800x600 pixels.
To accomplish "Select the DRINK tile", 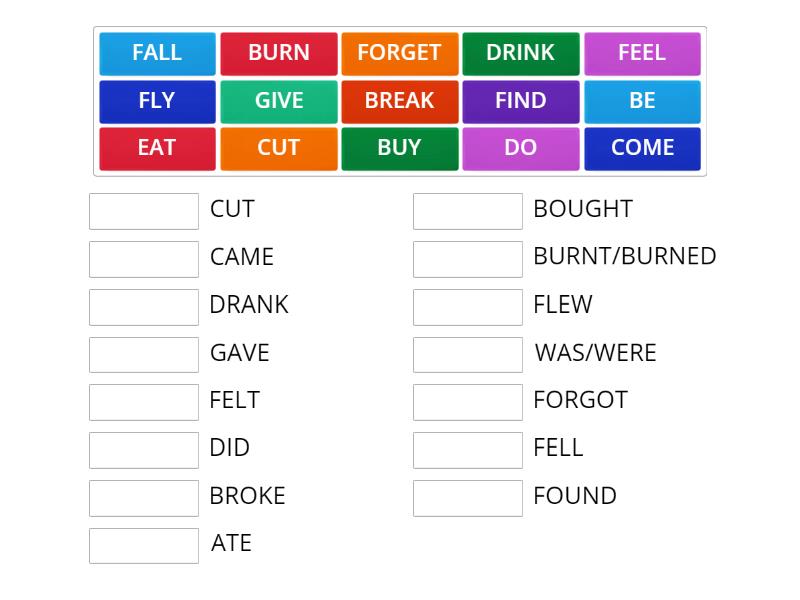I will coord(521,53).
